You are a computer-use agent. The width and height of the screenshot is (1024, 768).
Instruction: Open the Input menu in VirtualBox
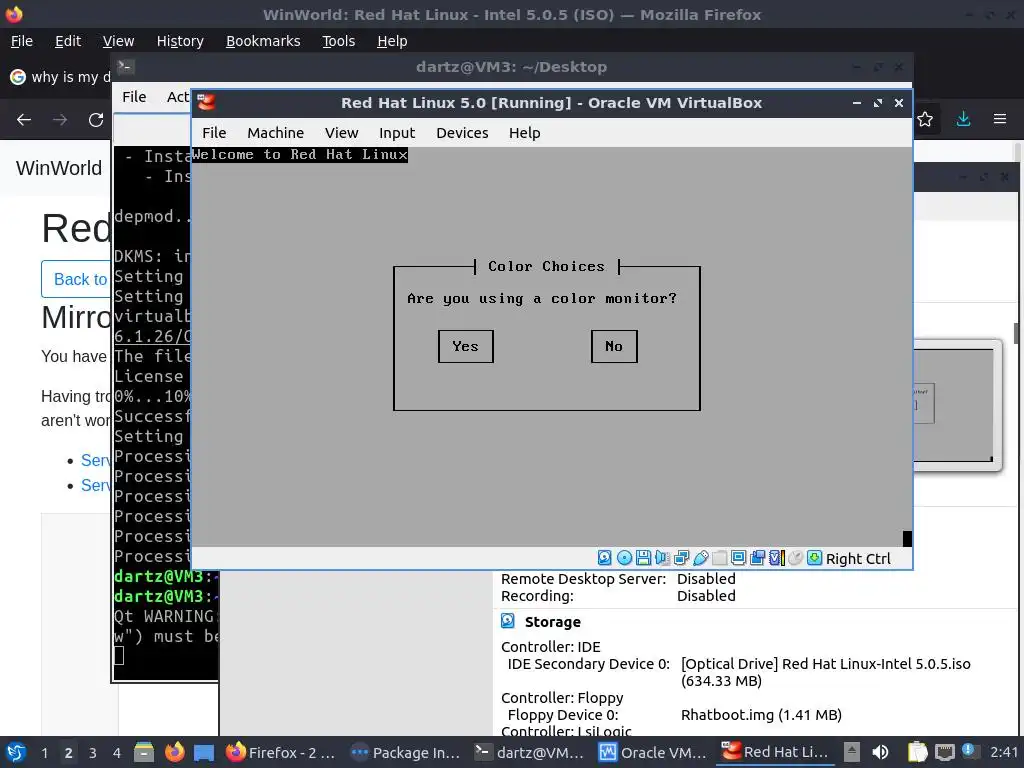click(397, 133)
